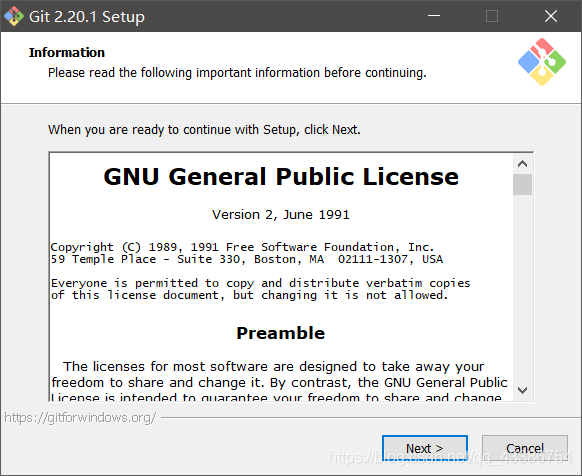The width and height of the screenshot is (582, 476).
Task: Click the 'When you are ready to continue' text
Action: [204, 130]
